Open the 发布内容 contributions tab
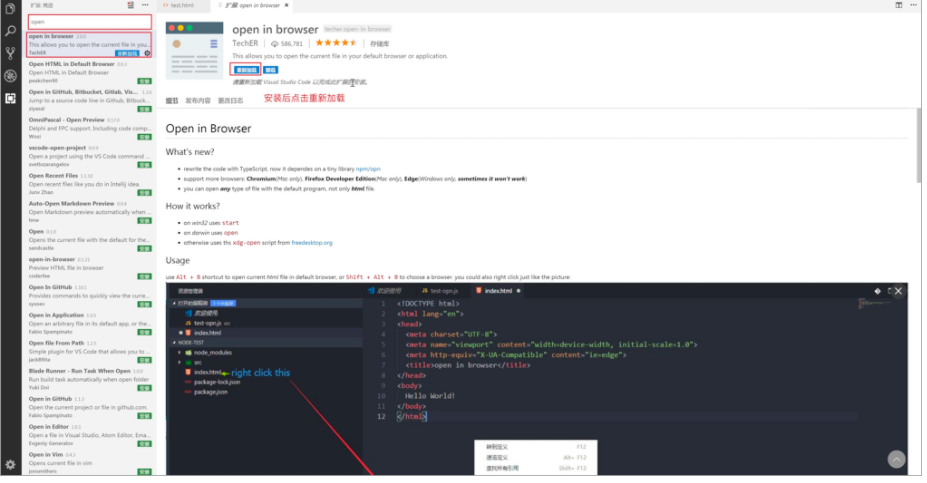 coord(197,101)
